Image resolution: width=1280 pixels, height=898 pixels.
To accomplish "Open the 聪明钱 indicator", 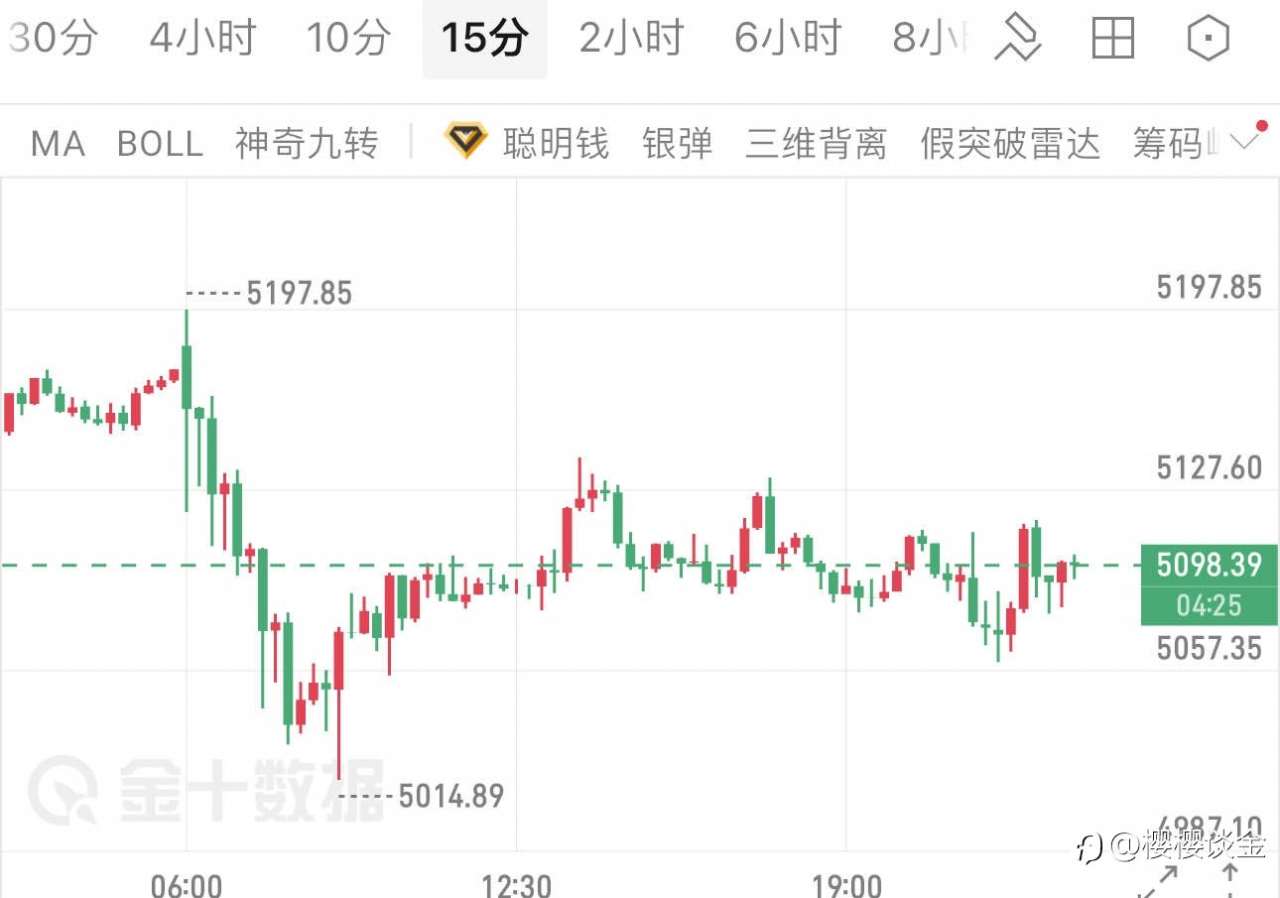I will coord(556,144).
